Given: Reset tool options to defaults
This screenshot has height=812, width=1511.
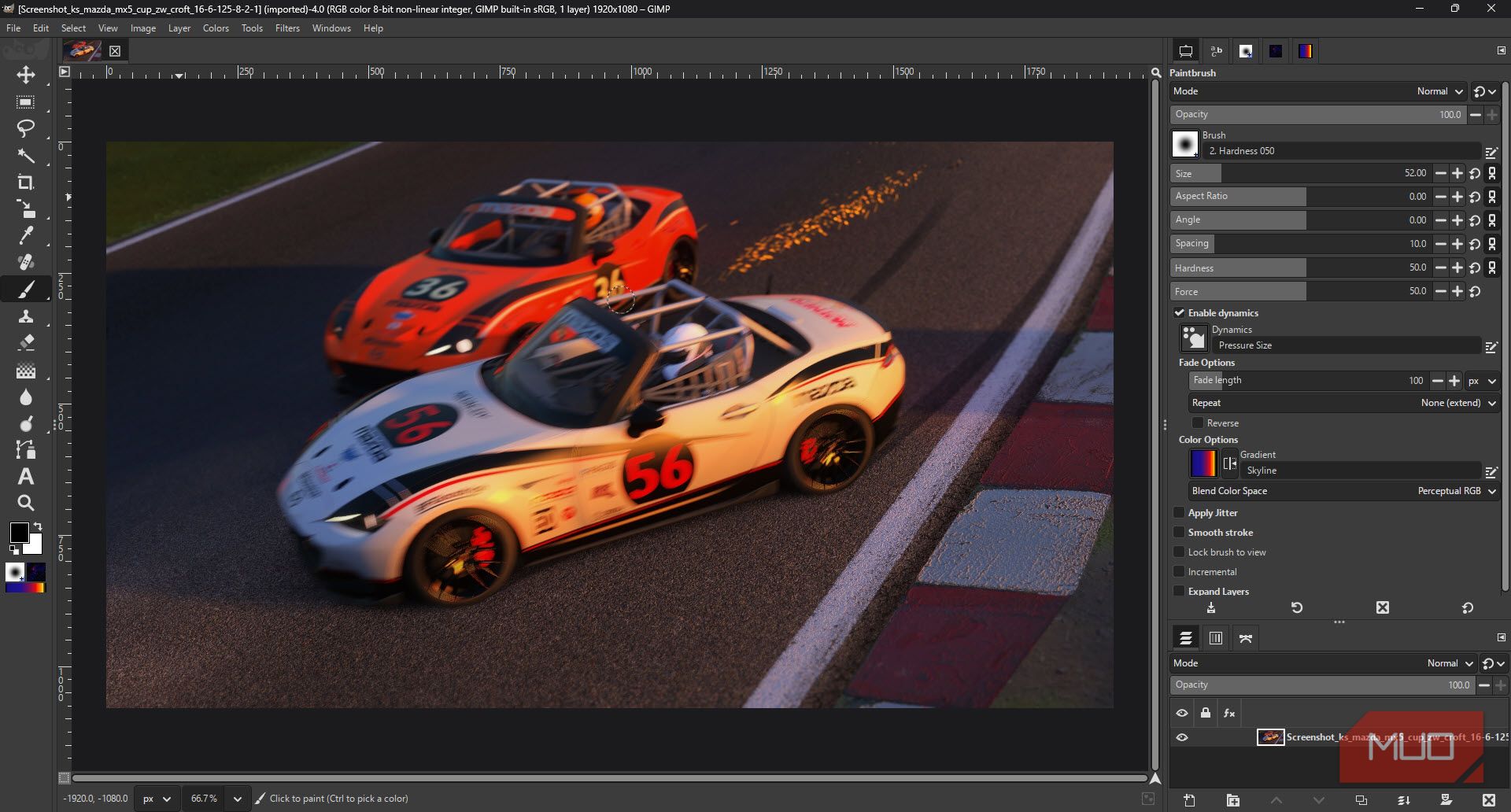Looking at the screenshot, I should [1468, 608].
